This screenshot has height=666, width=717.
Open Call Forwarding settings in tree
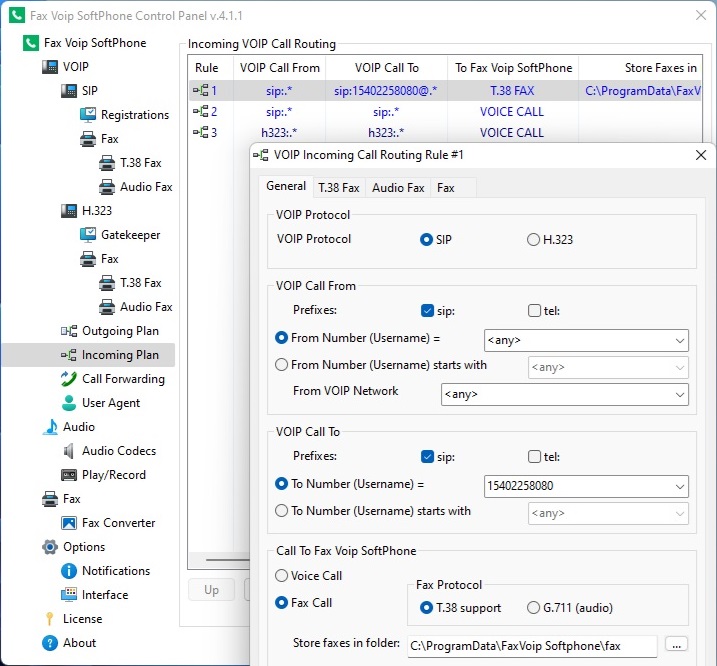123,379
